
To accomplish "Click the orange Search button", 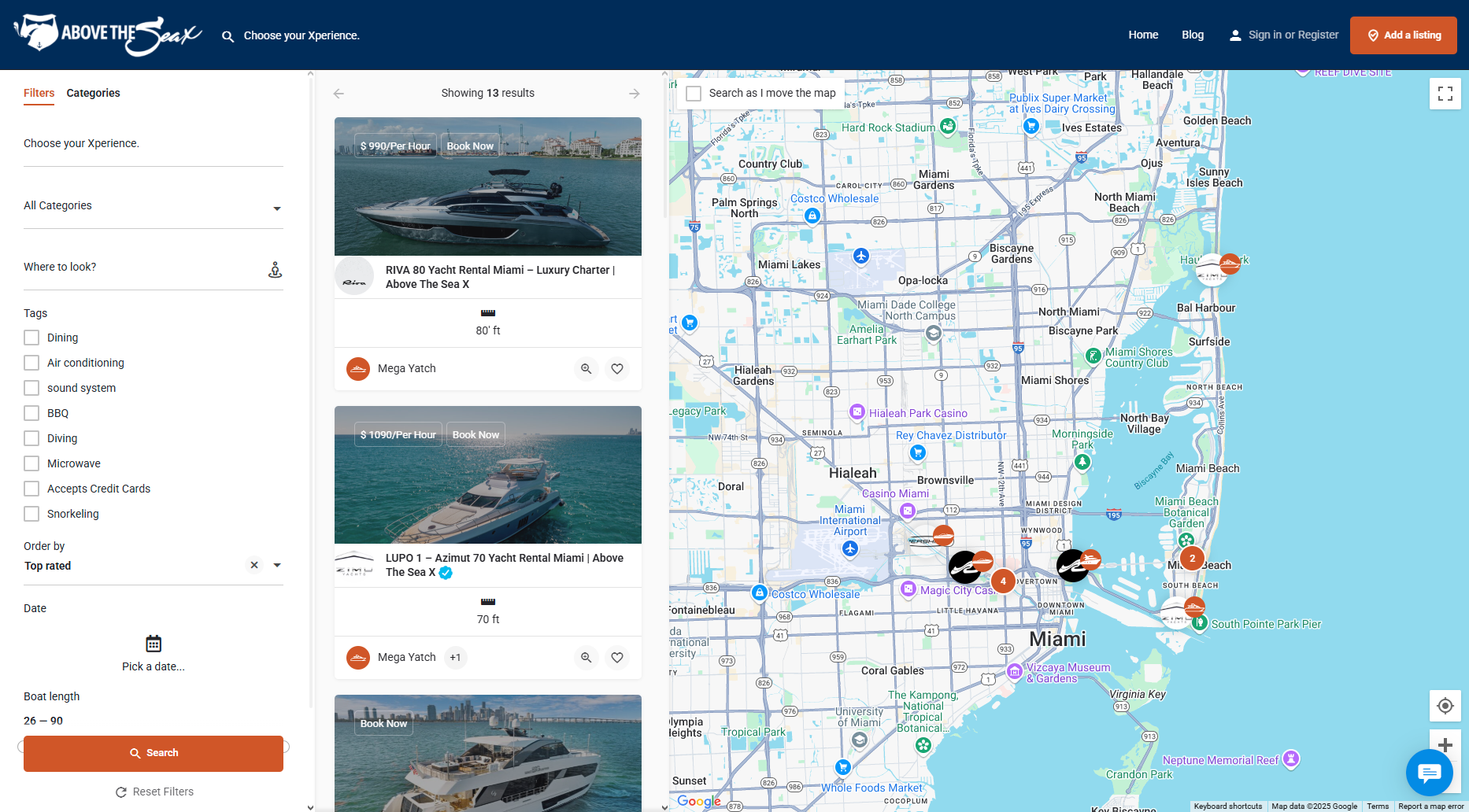I will [154, 754].
